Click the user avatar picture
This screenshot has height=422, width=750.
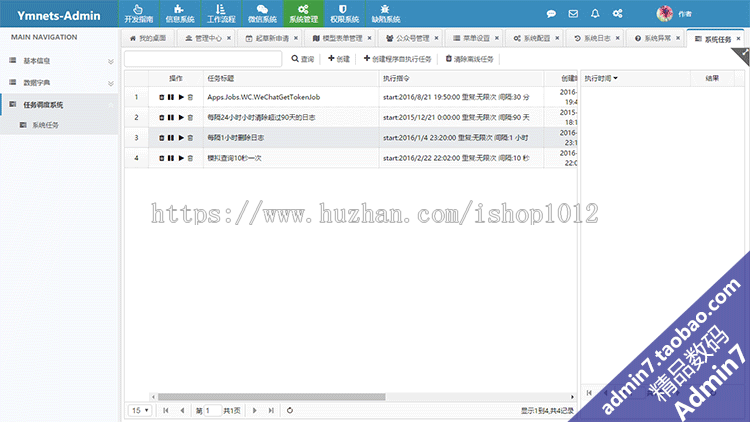tap(664, 13)
